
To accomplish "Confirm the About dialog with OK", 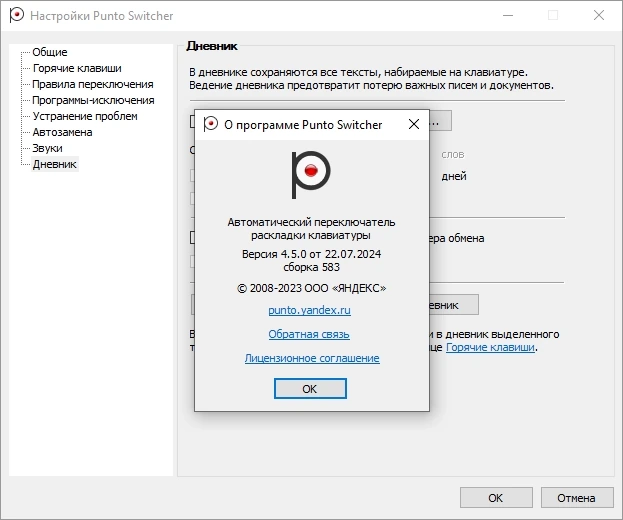I will [x=310, y=389].
